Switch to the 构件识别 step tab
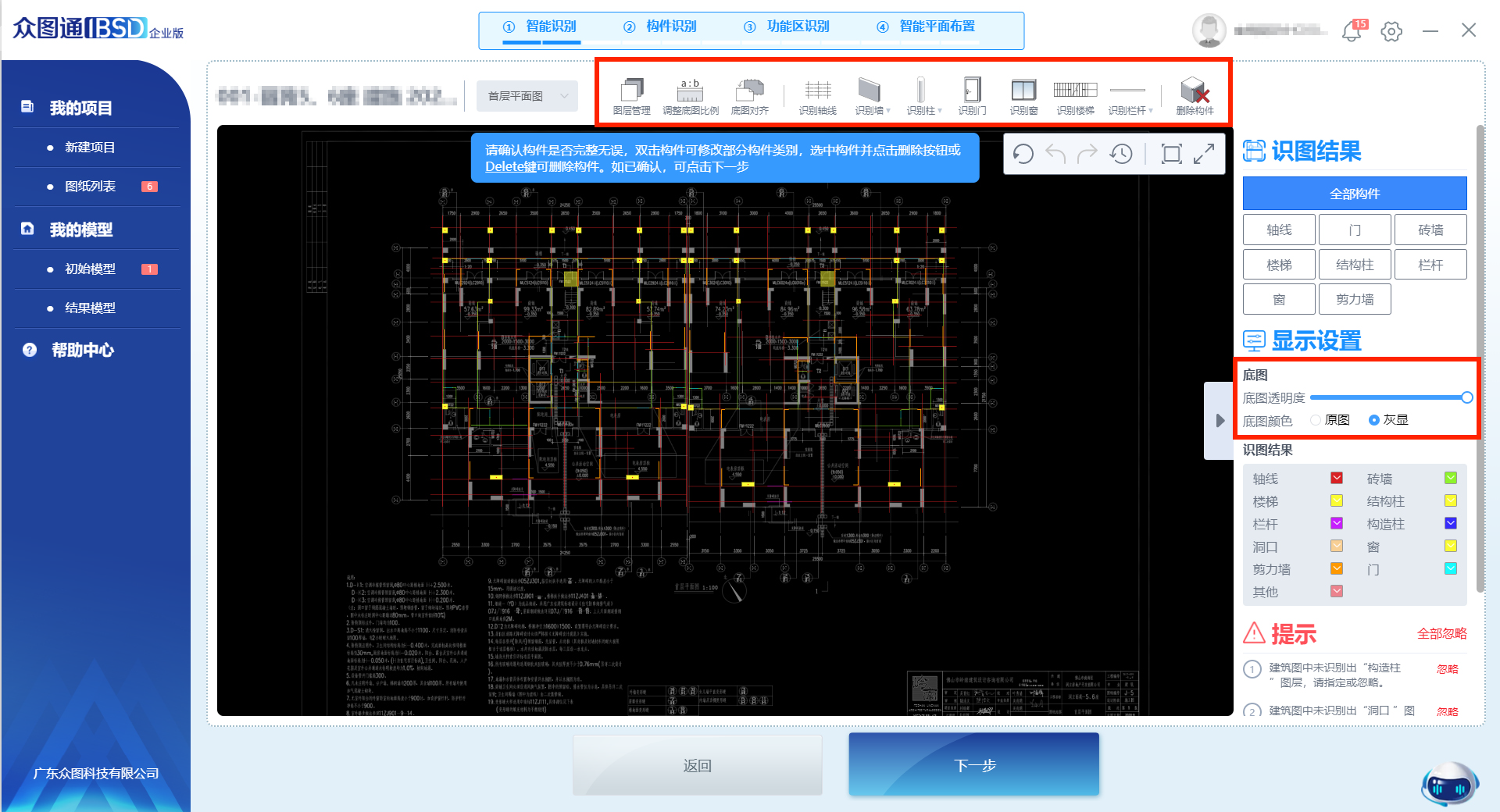The width and height of the screenshot is (1500, 812). (x=661, y=27)
